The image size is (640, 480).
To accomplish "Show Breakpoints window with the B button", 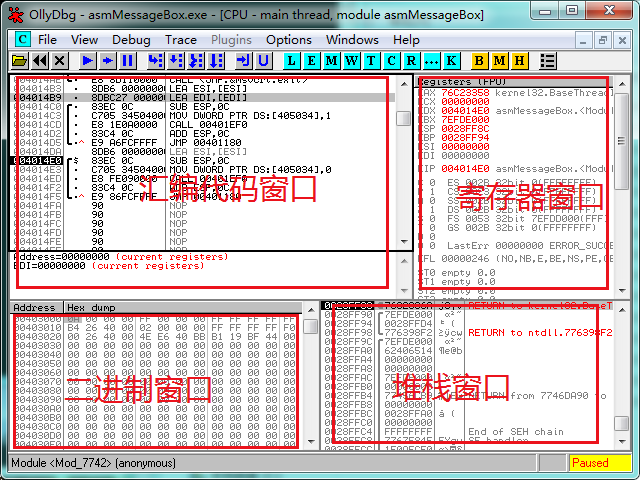I will pos(479,61).
